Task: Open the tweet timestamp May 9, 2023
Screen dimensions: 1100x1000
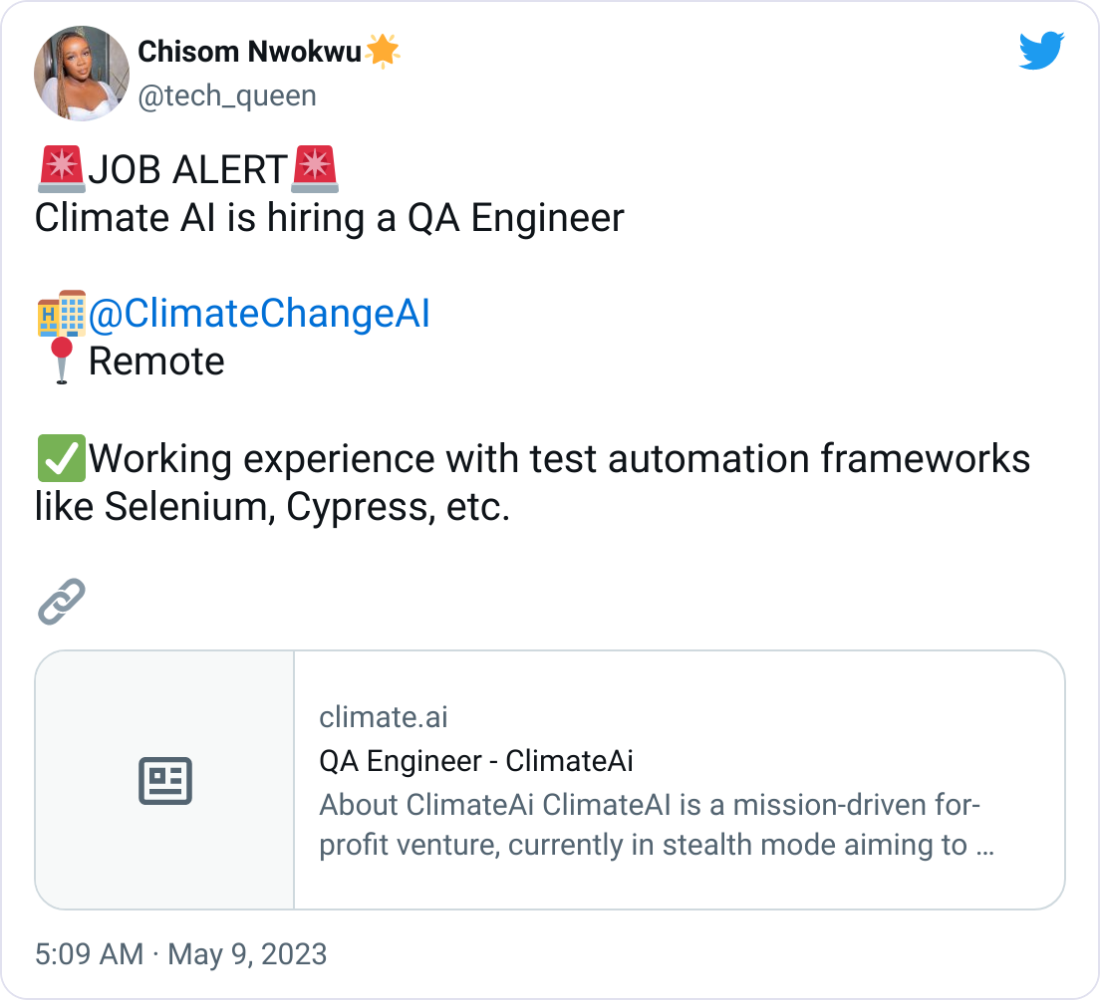Action: coord(180,954)
